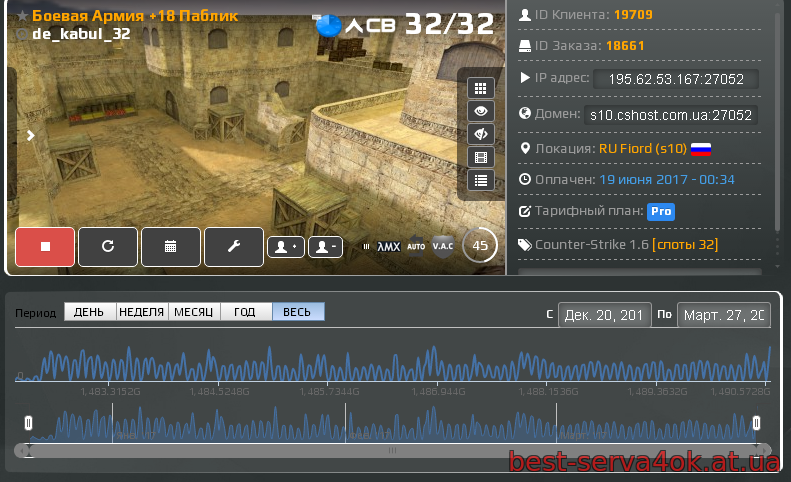Click the 1,483.3152G axis label
The height and width of the screenshot is (482, 791).
pos(110,392)
